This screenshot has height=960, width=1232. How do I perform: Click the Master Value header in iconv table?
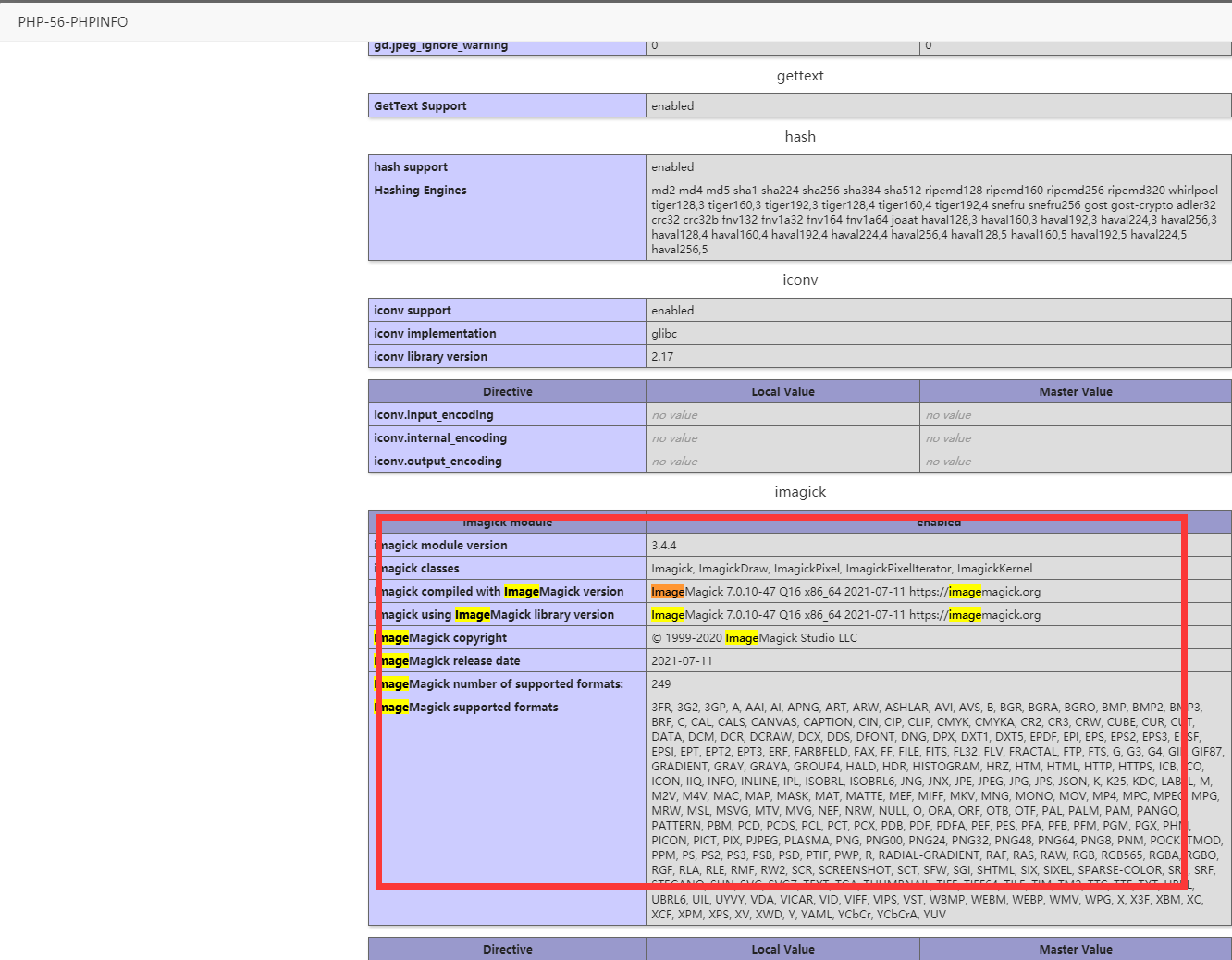[1076, 392]
